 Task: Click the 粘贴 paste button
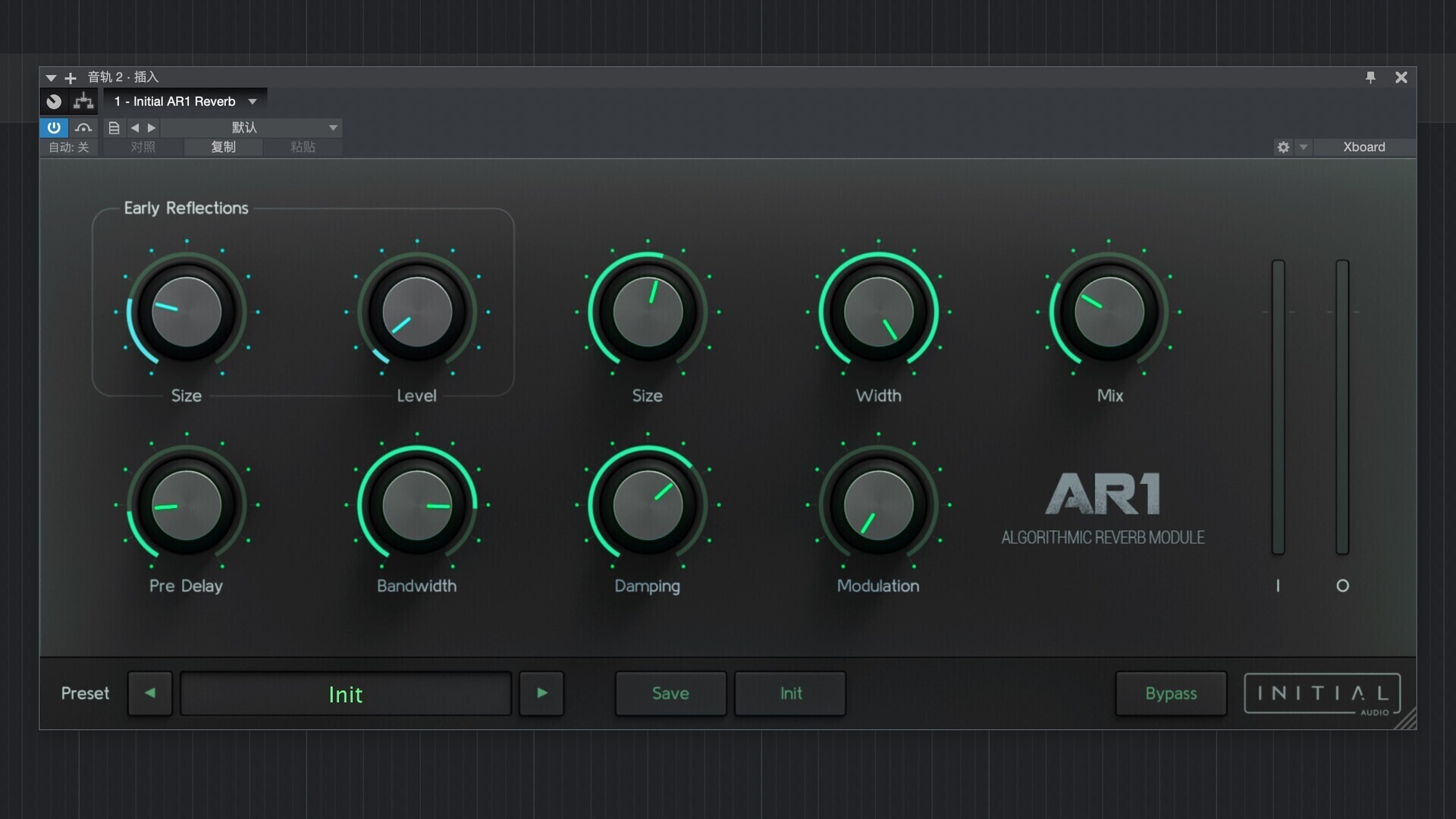[x=303, y=147]
